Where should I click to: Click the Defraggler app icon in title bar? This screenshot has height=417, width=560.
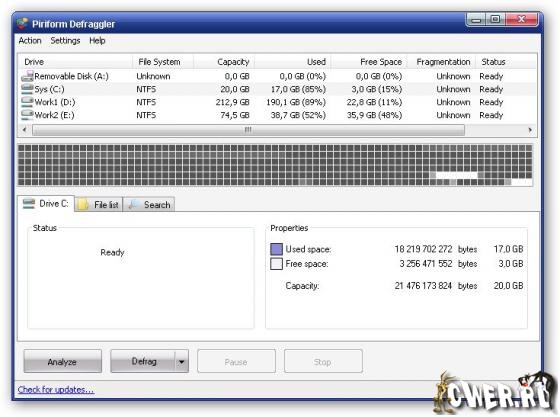[x=22, y=24]
